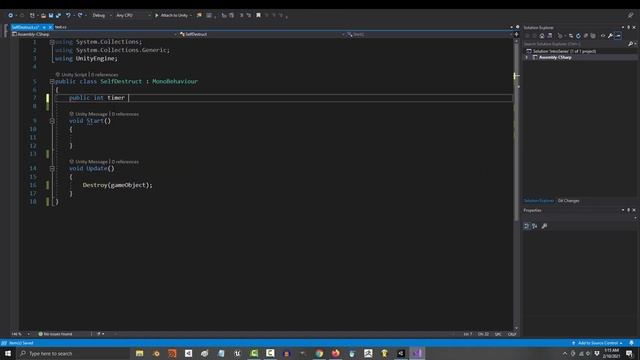Viewport: 640px width, 360px height.
Task: Click the Save icon in the toolbar
Action: 51,15
